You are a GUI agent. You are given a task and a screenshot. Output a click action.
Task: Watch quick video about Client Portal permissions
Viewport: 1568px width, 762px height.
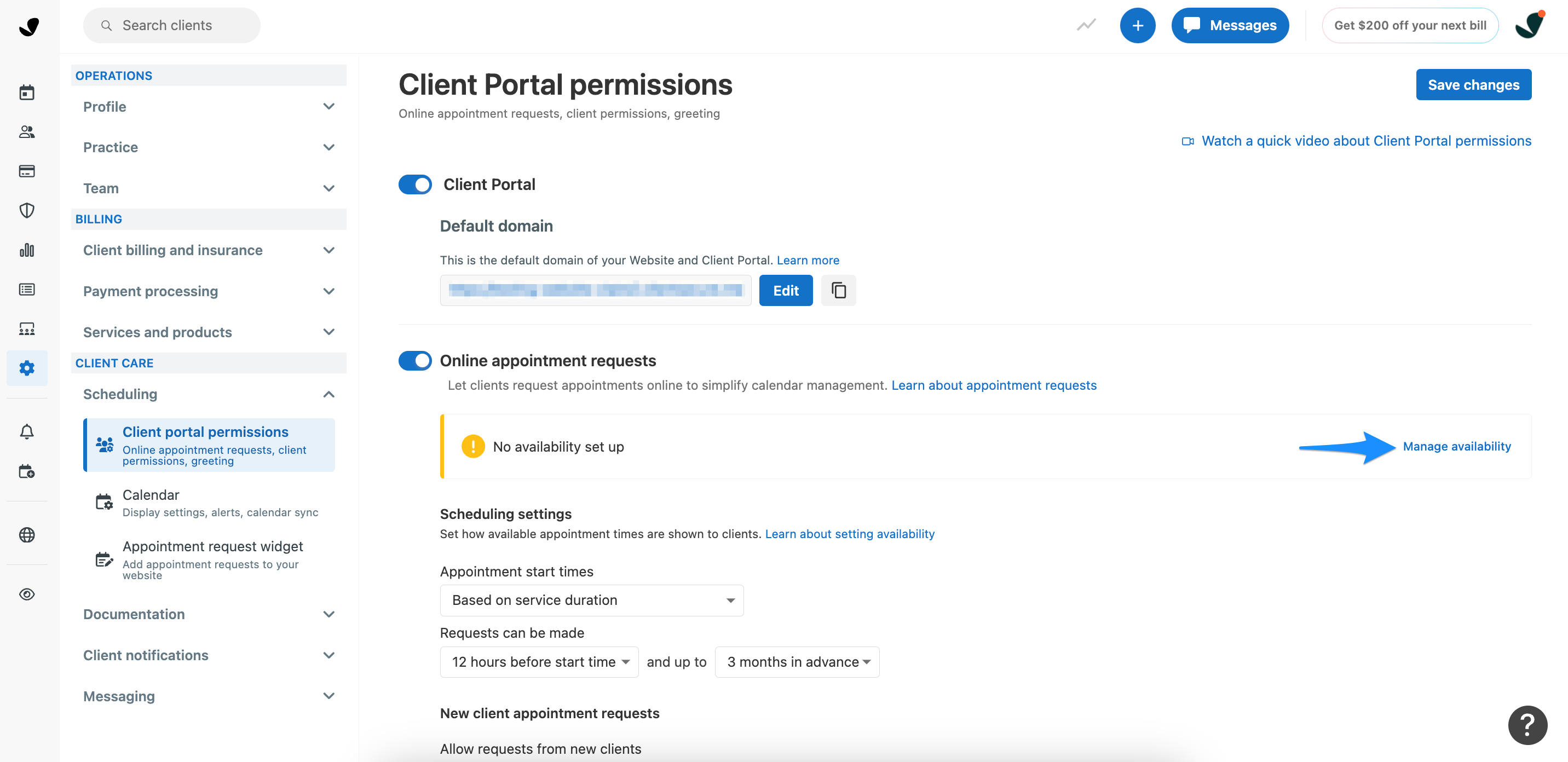tap(1366, 141)
